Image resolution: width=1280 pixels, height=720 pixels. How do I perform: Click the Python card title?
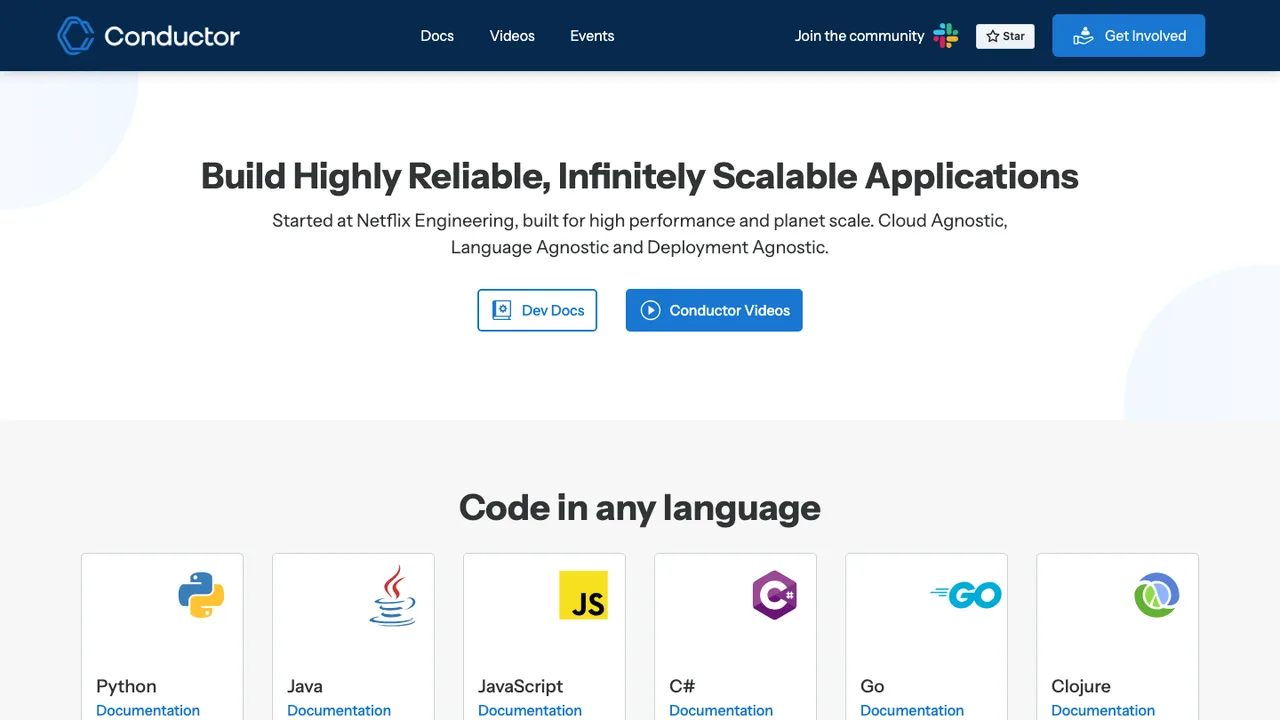(x=126, y=686)
